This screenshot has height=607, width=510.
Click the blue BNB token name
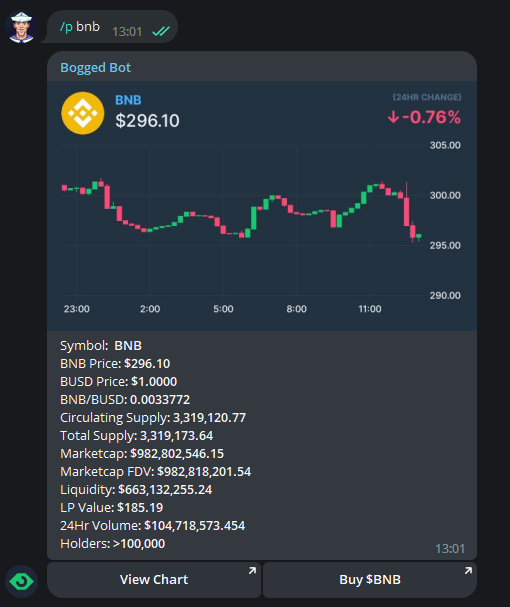[x=128, y=100]
